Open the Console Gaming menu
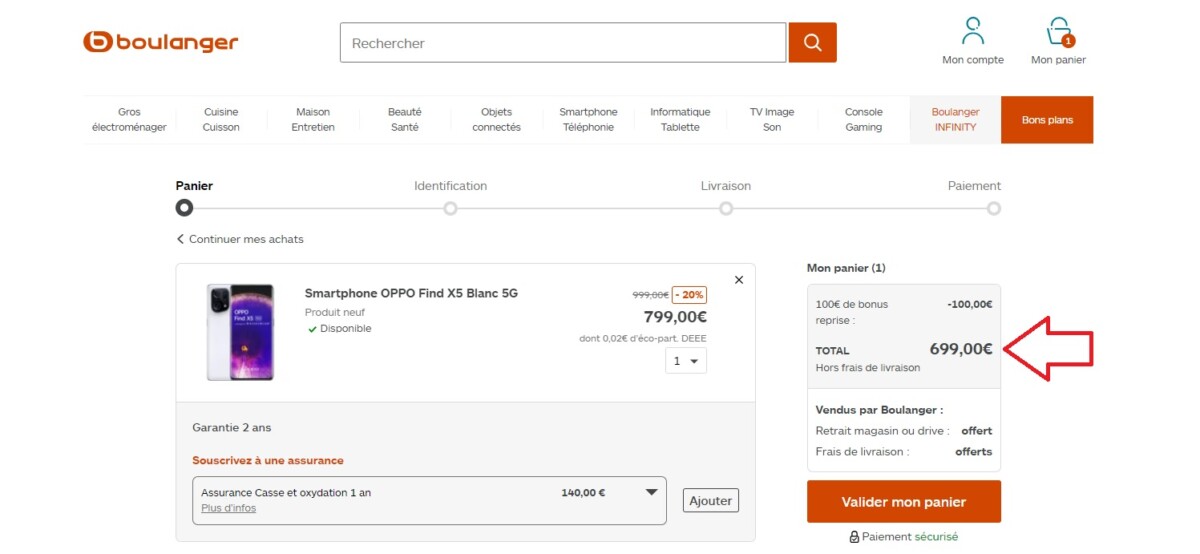1200x554 pixels. pos(864,120)
